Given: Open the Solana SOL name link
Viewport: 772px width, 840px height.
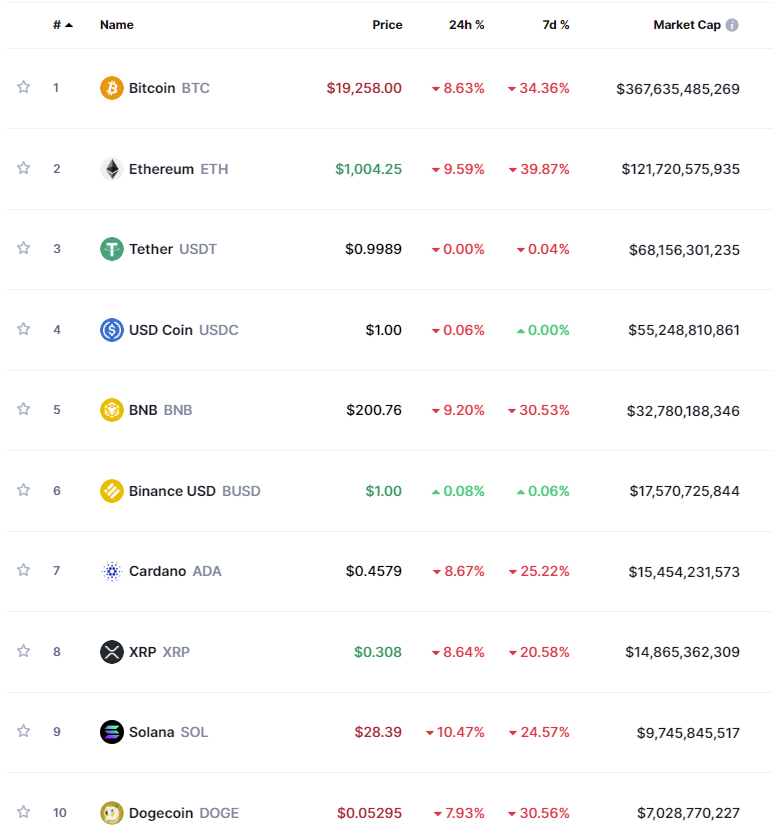Looking at the screenshot, I should (x=168, y=732).
